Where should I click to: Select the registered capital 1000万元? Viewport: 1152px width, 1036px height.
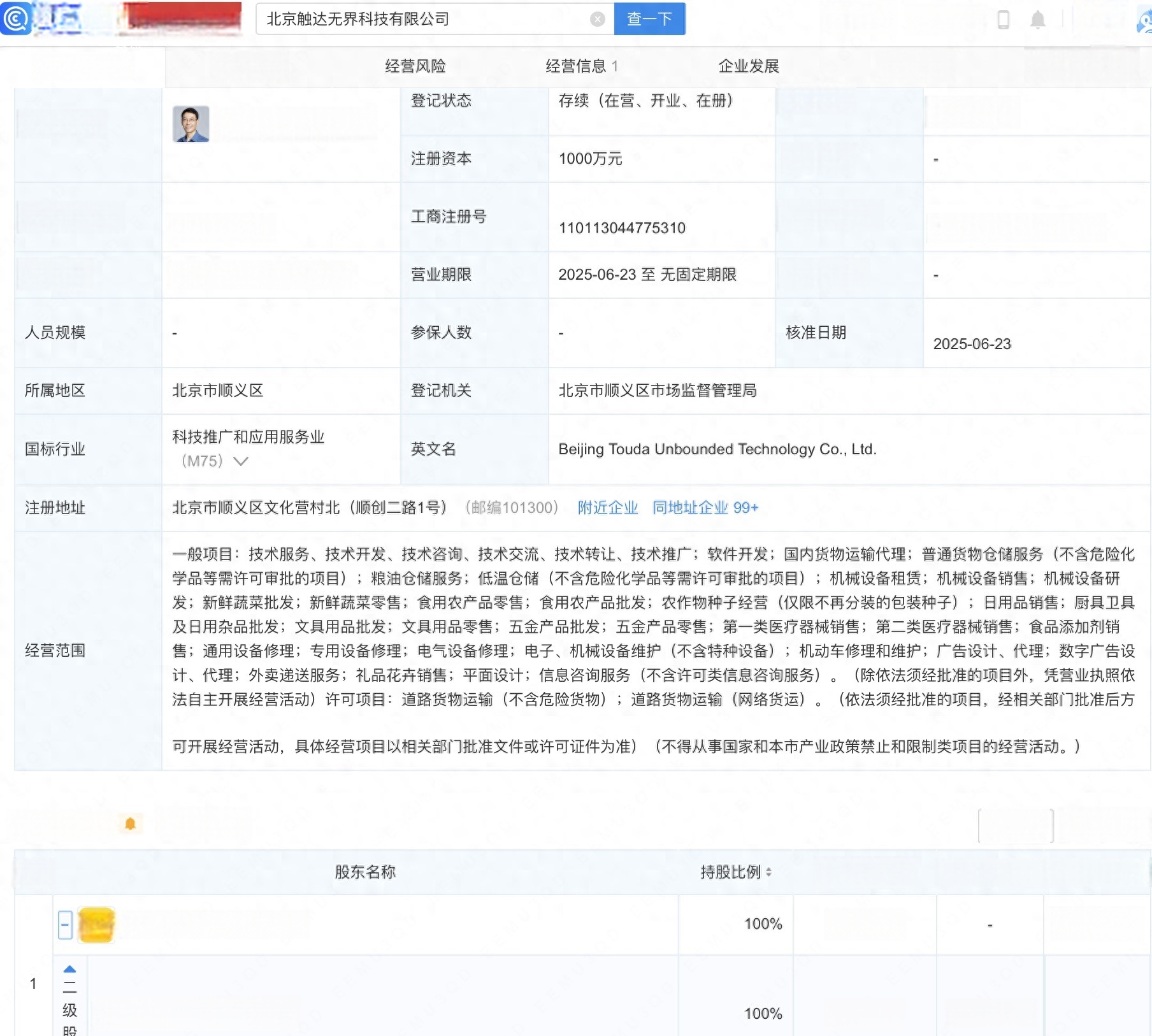[591, 159]
